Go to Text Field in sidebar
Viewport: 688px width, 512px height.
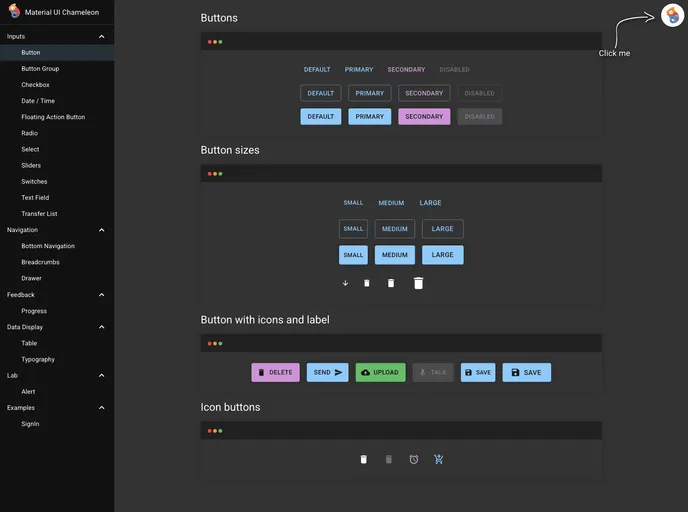click(57, 197)
